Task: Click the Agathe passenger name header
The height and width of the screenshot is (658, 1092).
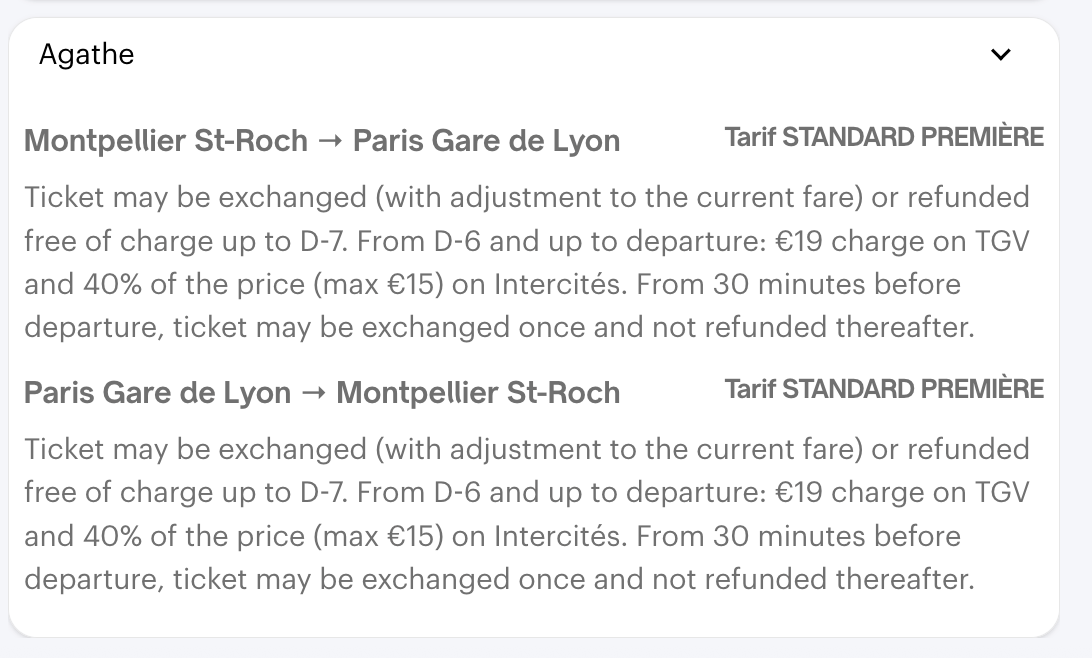Action: pos(86,55)
